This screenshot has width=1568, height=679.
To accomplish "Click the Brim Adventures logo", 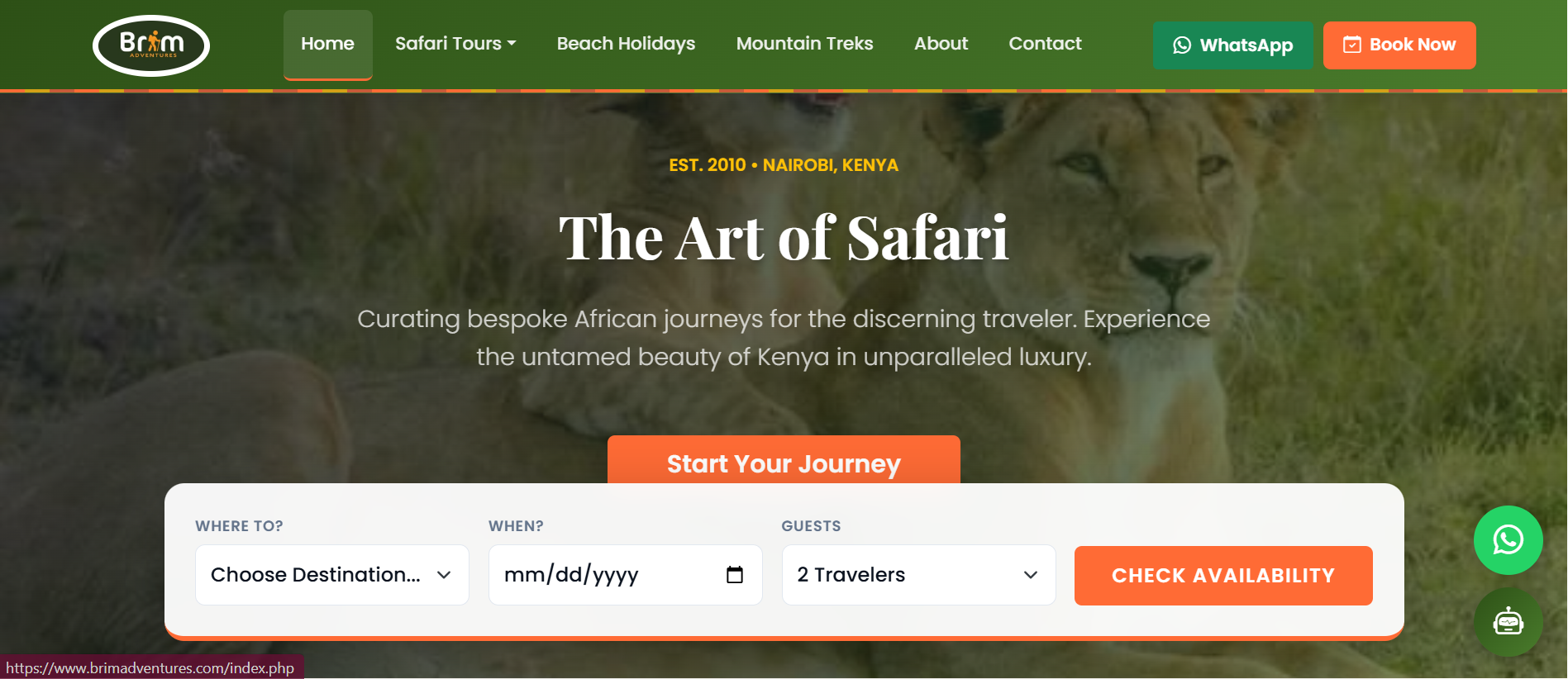I will 151,45.
